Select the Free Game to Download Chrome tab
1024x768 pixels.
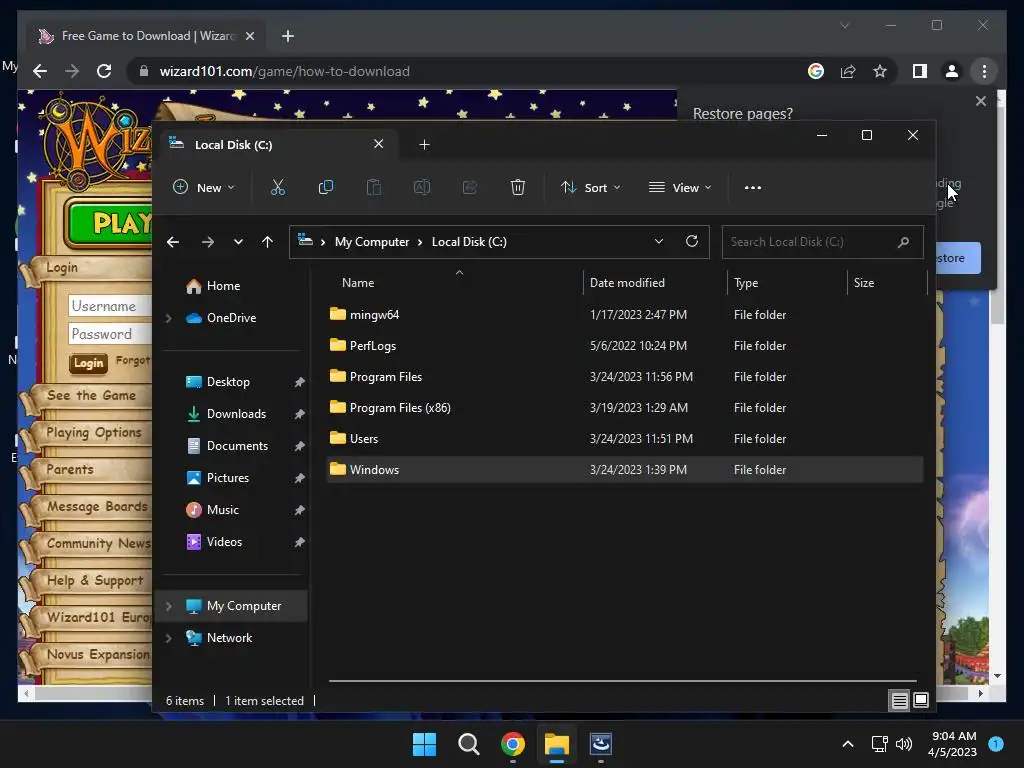pyautogui.click(x=146, y=36)
